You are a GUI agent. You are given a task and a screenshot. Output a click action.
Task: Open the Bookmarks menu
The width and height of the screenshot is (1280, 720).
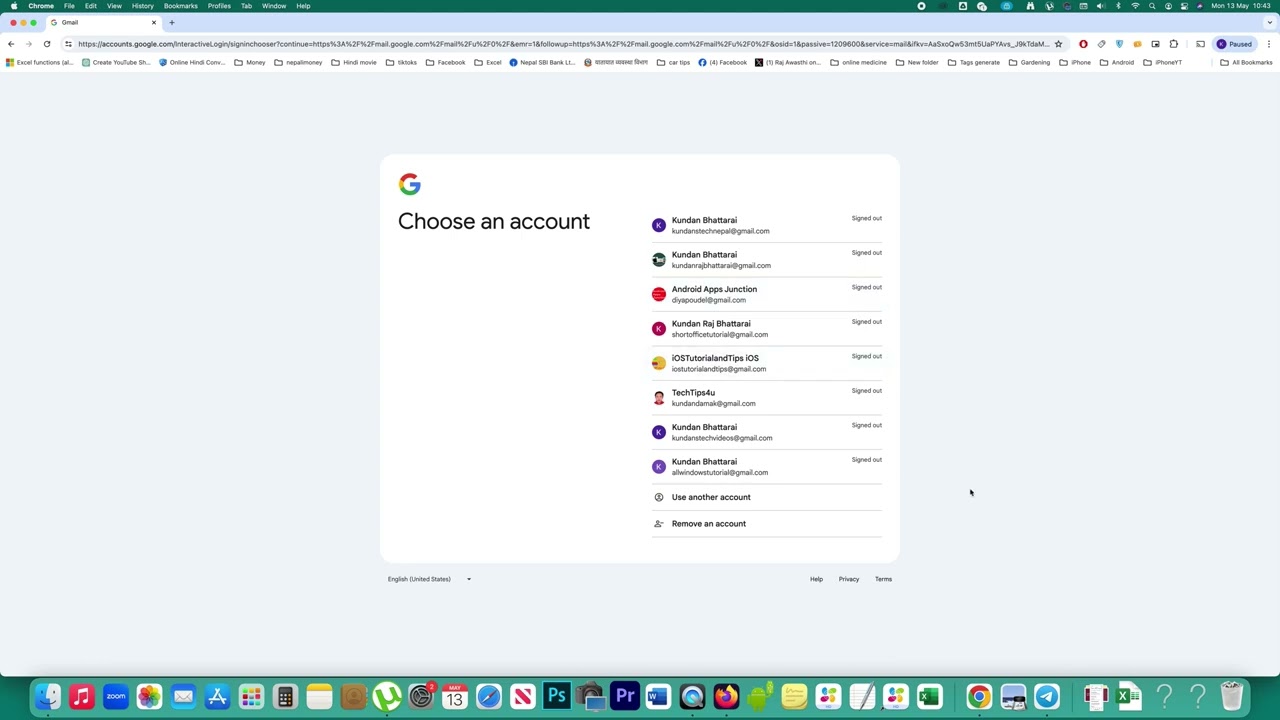tap(181, 6)
